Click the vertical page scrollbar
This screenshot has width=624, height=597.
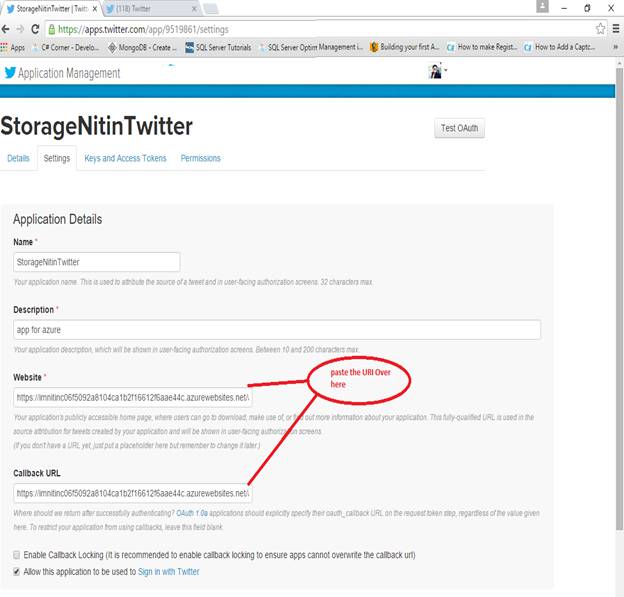tap(619, 298)
